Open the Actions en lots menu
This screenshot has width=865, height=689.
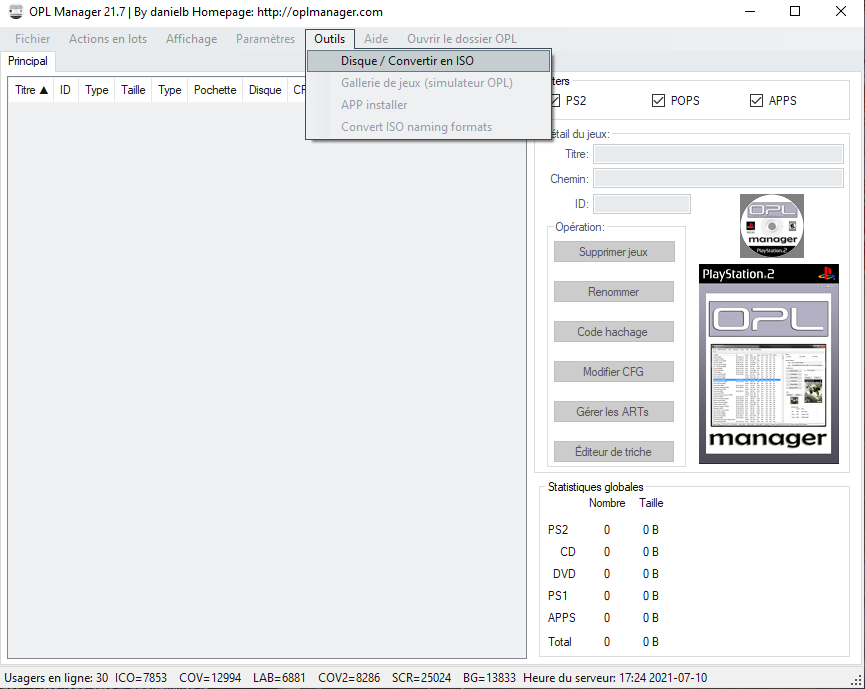point(108,39)
